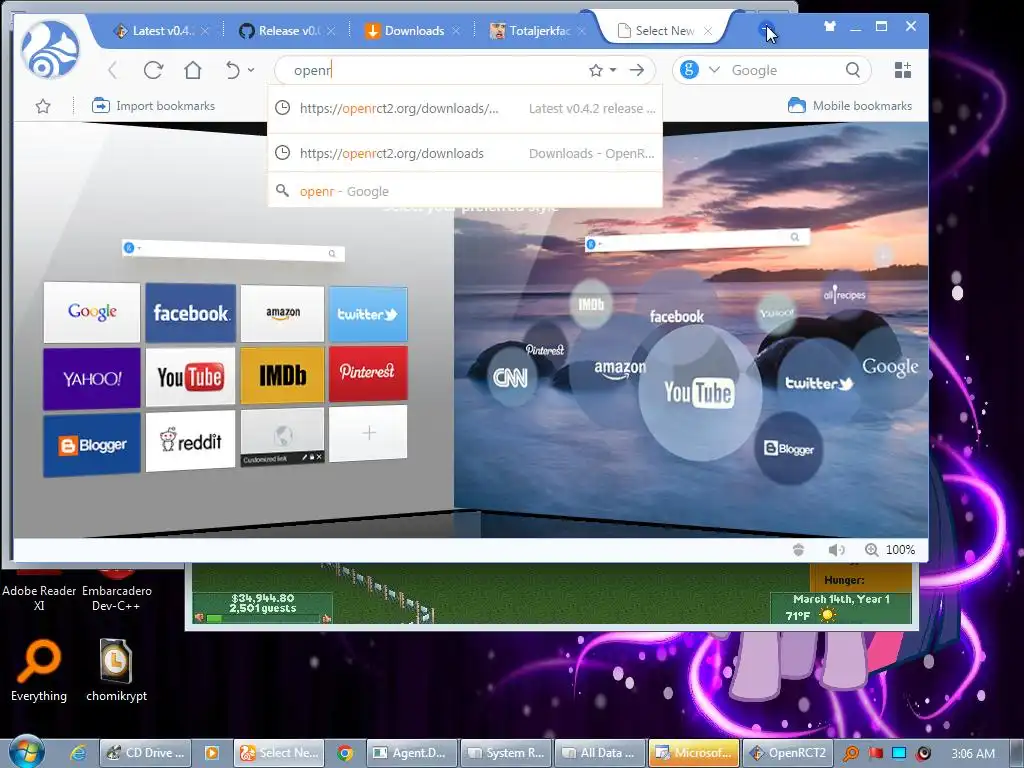Viewport: 1024px width, 768px height.
Task: Reload the page with the refresh icon
Action: pyautogui.click(x=153, y=70)
